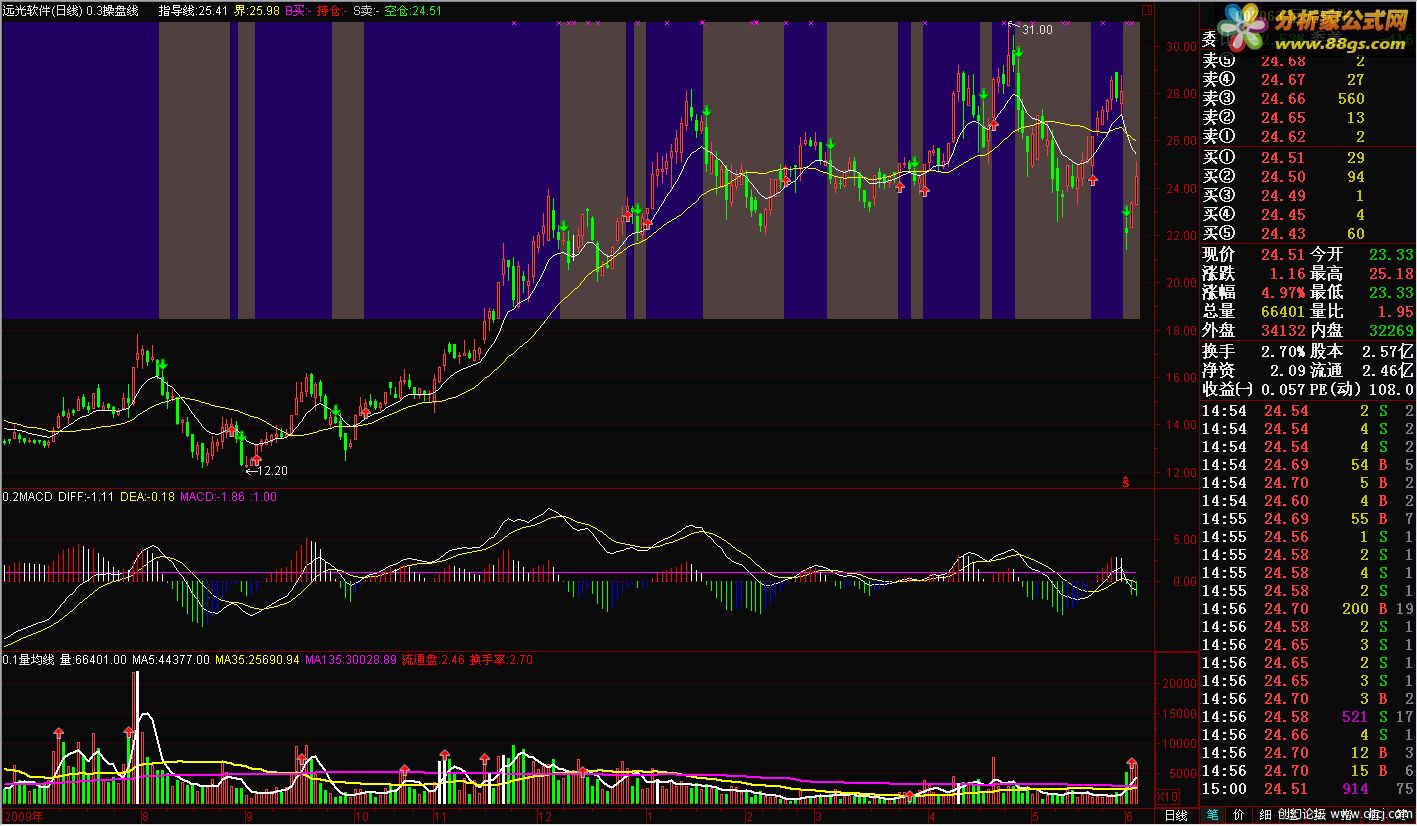Click the 界:25.98 readout
This screenshot has width=1417, height=826.
258,10
